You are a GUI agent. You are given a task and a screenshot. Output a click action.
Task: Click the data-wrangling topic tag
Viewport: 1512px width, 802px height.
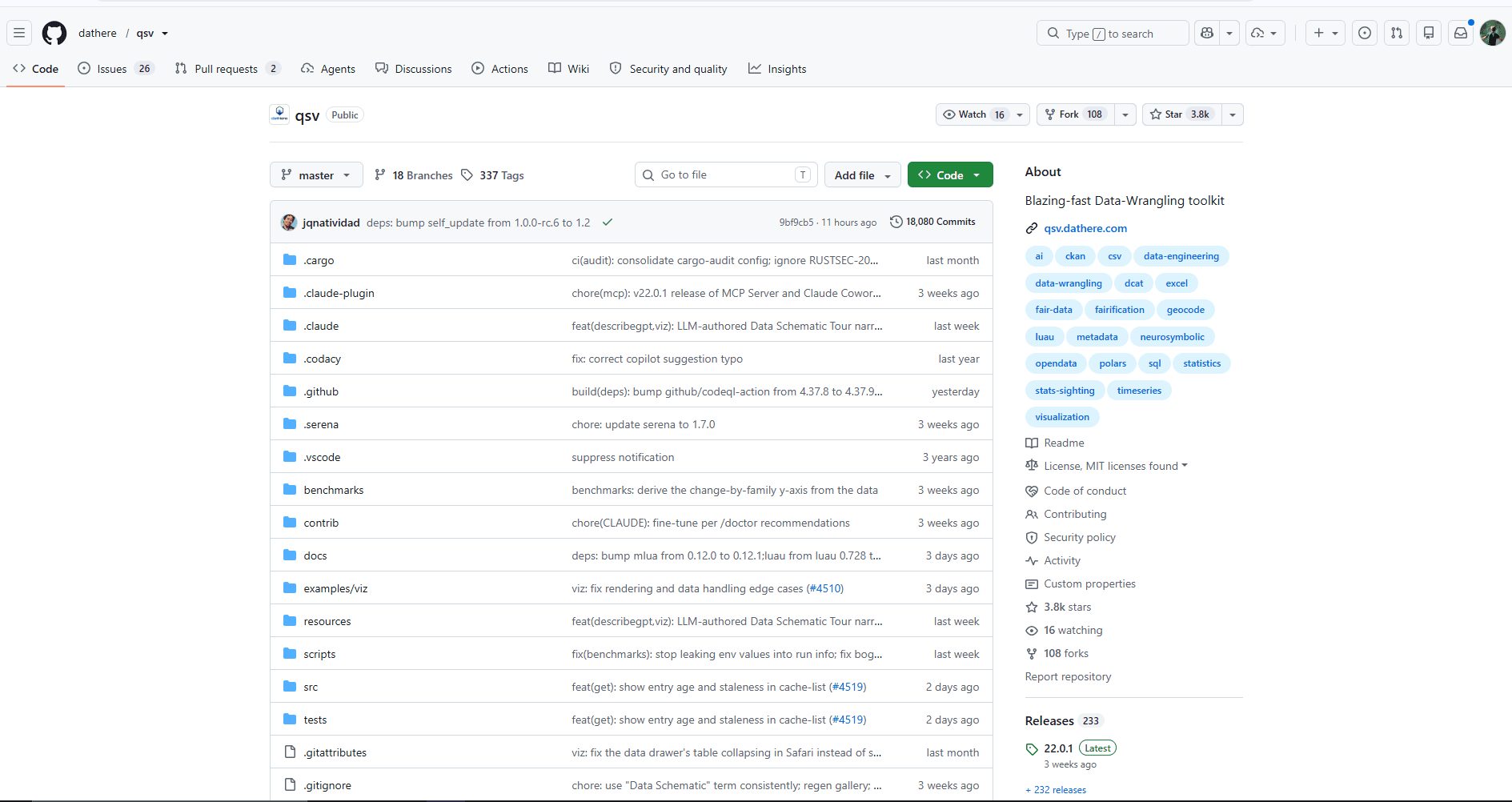1068,283
